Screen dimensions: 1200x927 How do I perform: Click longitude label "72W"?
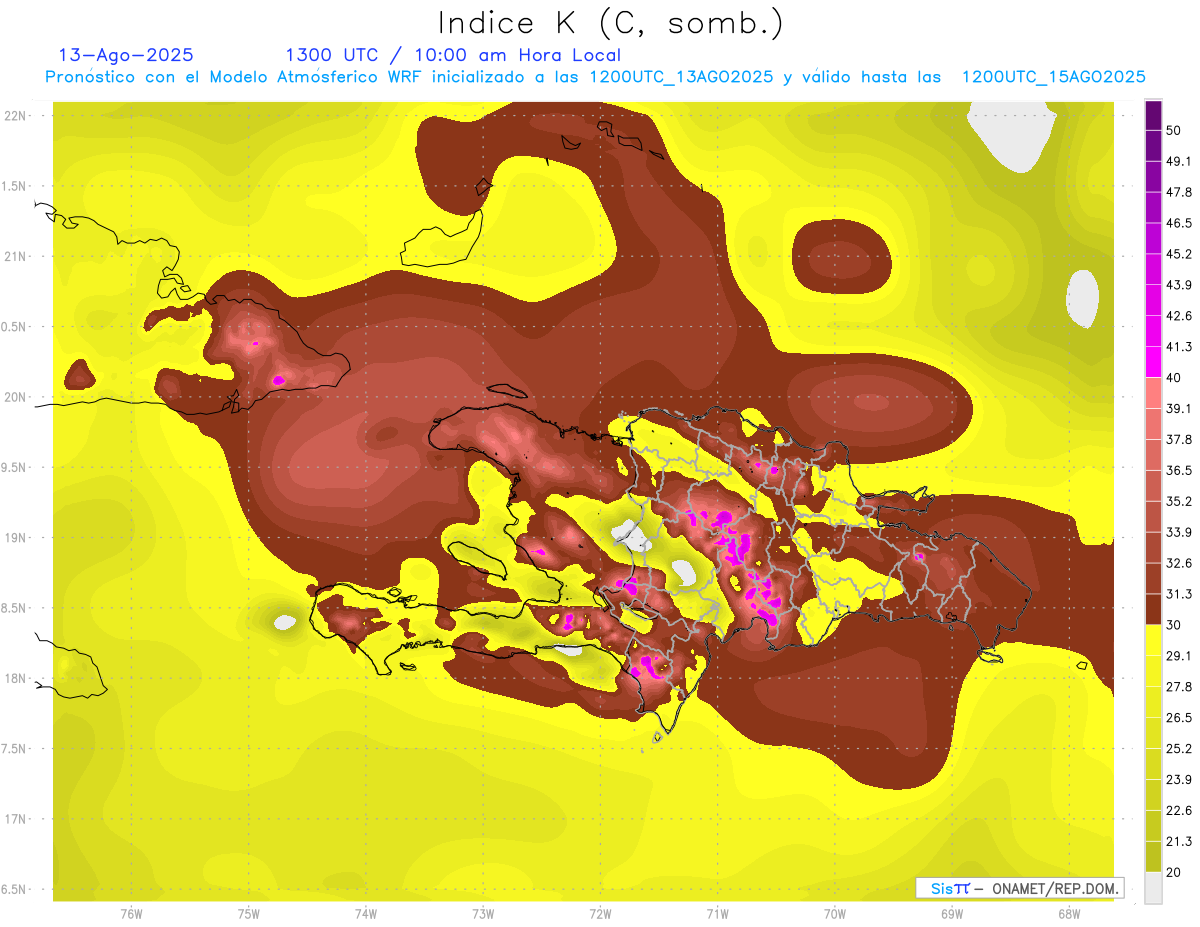(600, 913)
